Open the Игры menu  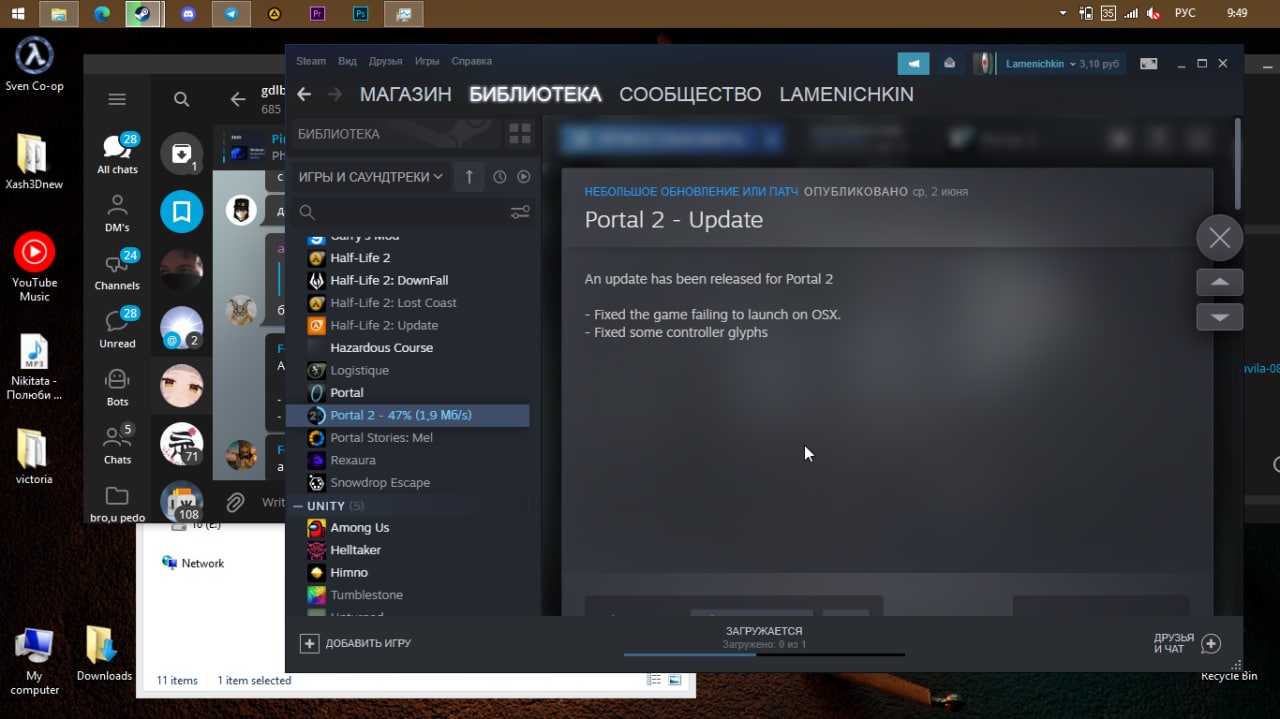pyautogui.click(x=427, y=61)
